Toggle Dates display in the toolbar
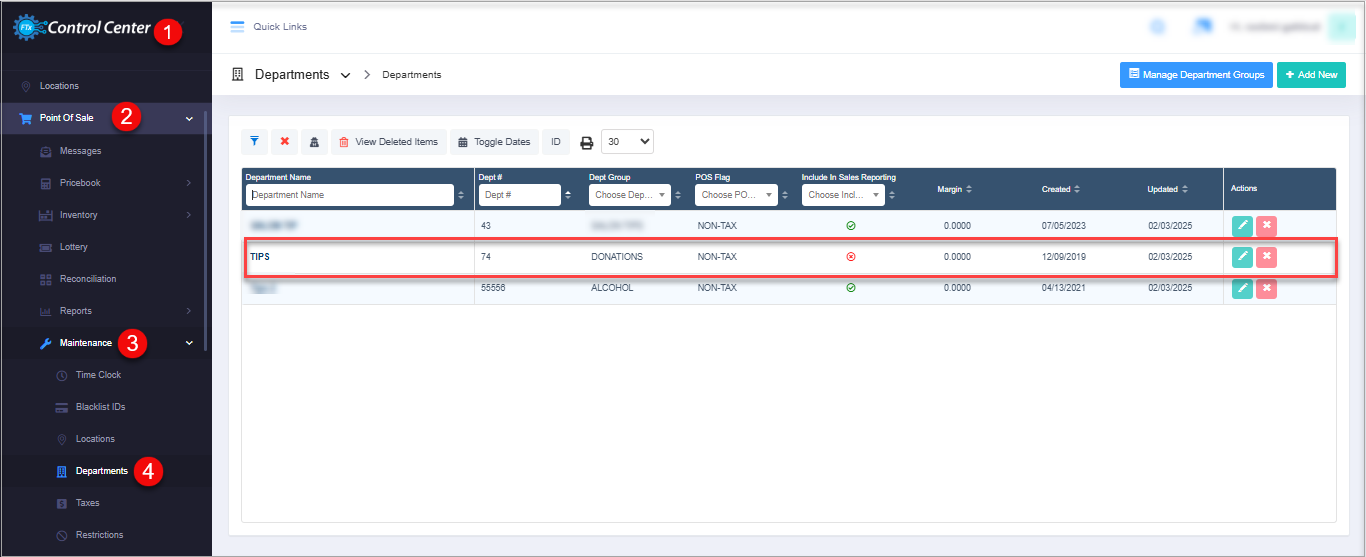The height and width of the screenshot is (557, 1366). coord(494,142)
